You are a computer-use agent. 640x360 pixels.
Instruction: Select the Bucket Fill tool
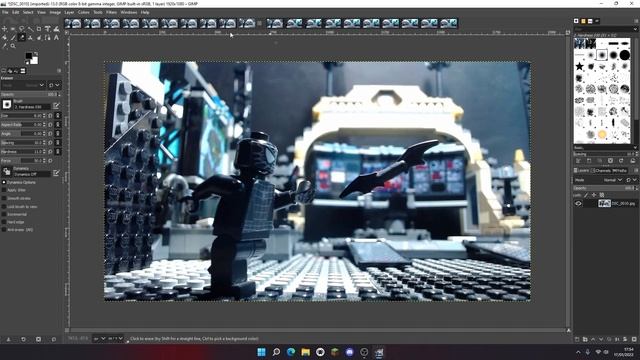tap(4, 38)
